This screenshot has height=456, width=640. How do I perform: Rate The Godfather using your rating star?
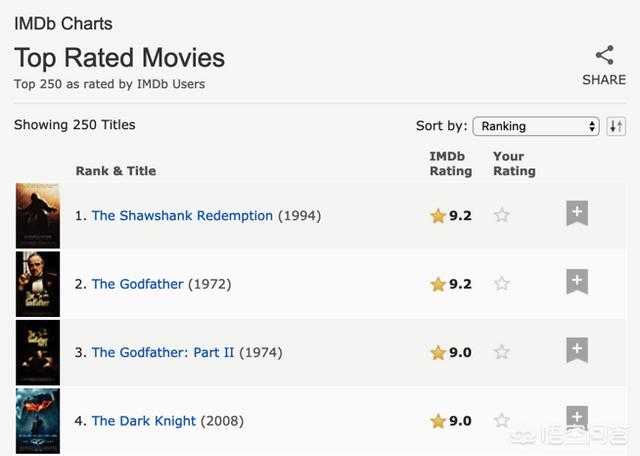(x=502, y=284)
